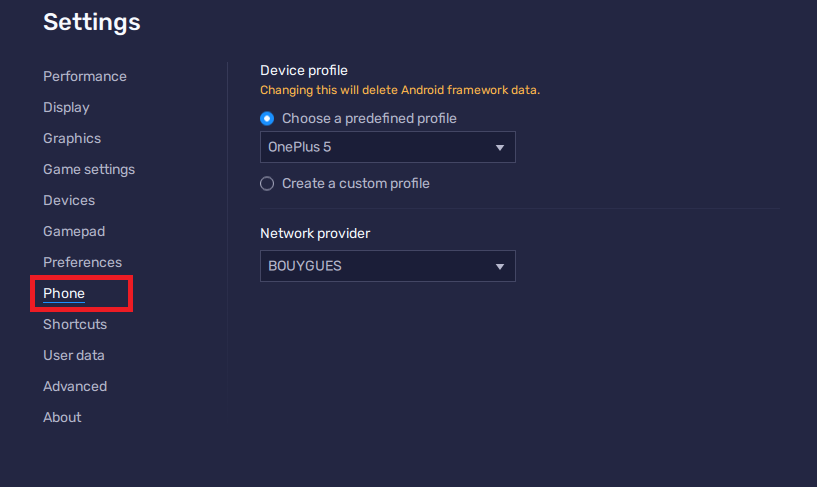Click the 'Choose a predefined profile' label

point(369,118)
